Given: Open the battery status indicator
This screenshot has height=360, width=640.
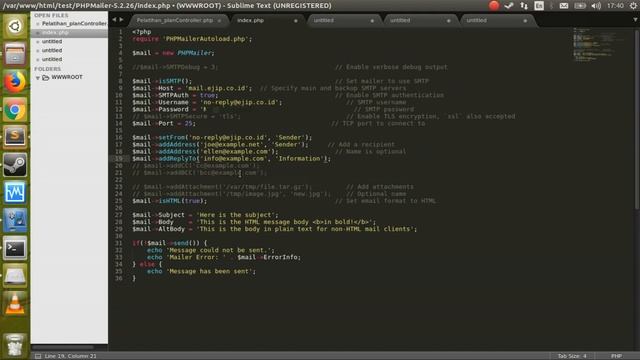Looking at the screenshot, I should [580, 5].
